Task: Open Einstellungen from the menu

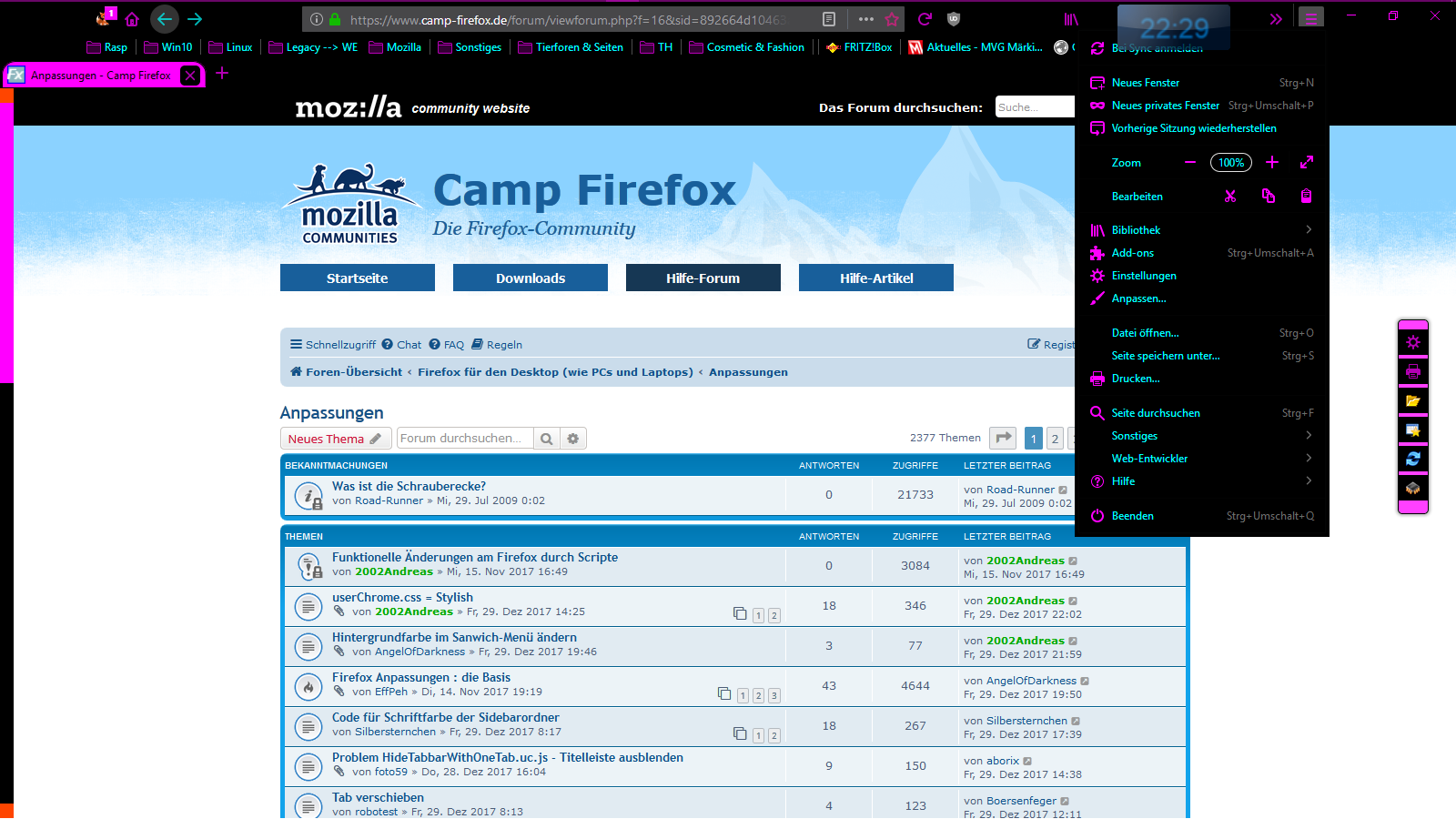Action: 1202,276
